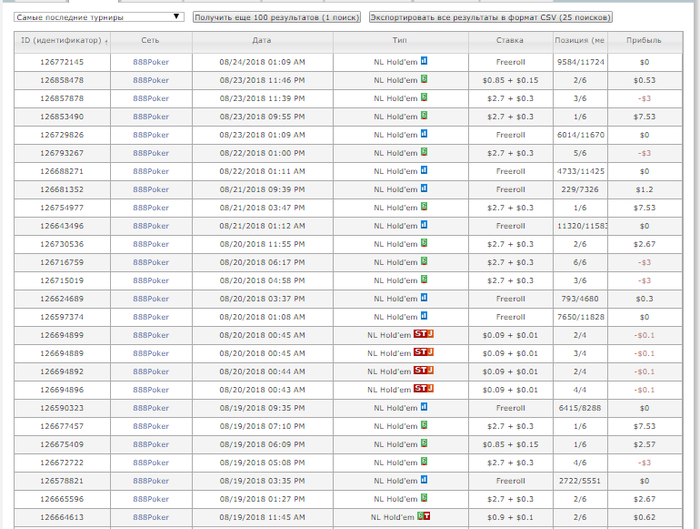Click blue type icon in row 126681352
The height and width of the screenshot is (529, 700).
click(x=424, y=188)
